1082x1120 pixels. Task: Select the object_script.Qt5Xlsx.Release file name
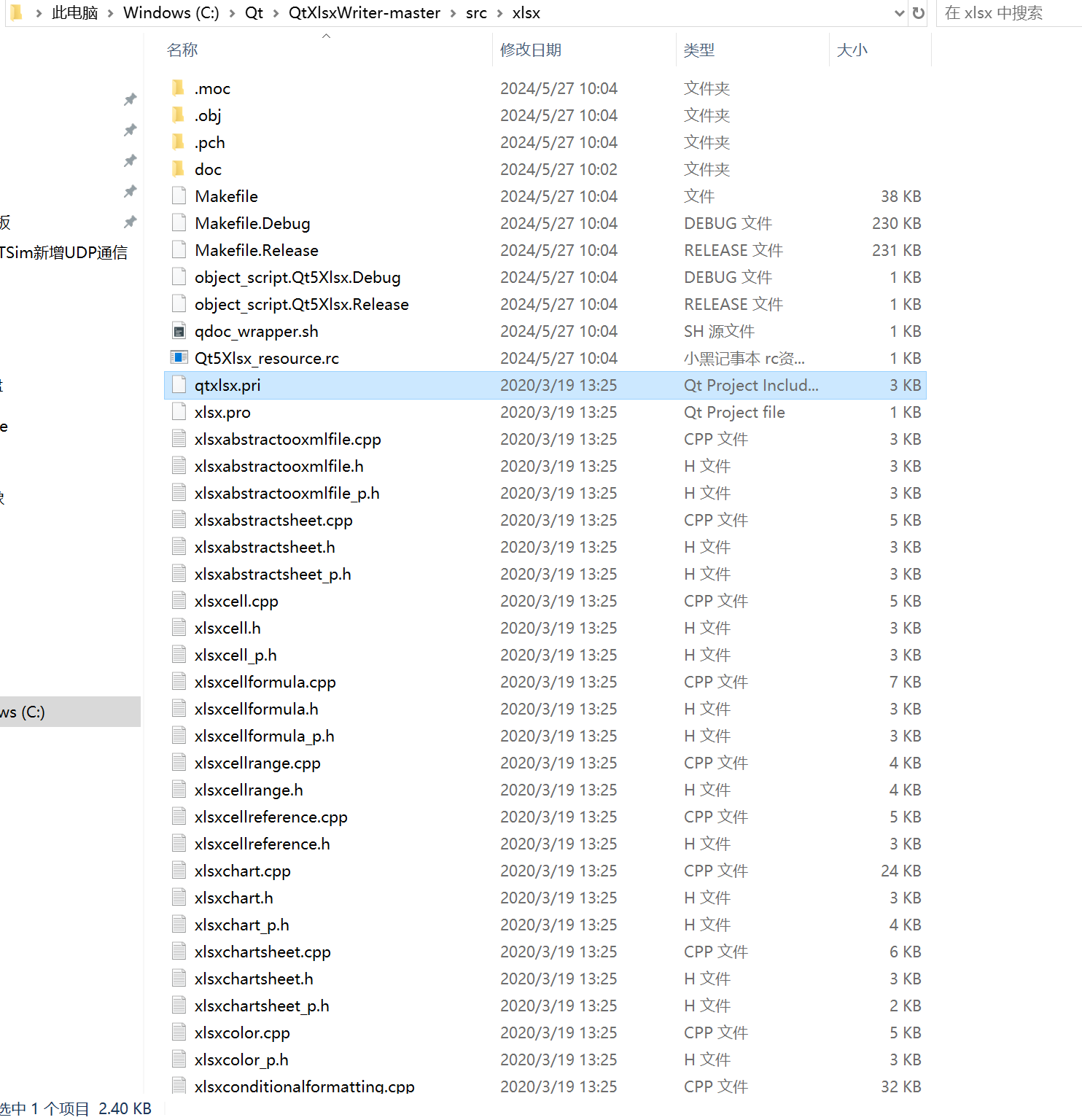click(302, 304)
